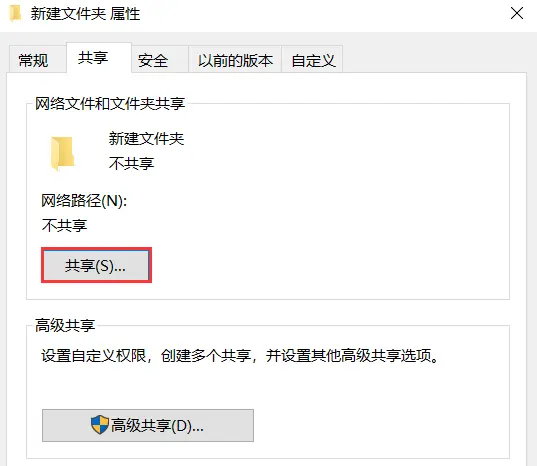Viewport: 537px width, 466px height.
Task: Switch to the 常规 tab
Action: 33,60
